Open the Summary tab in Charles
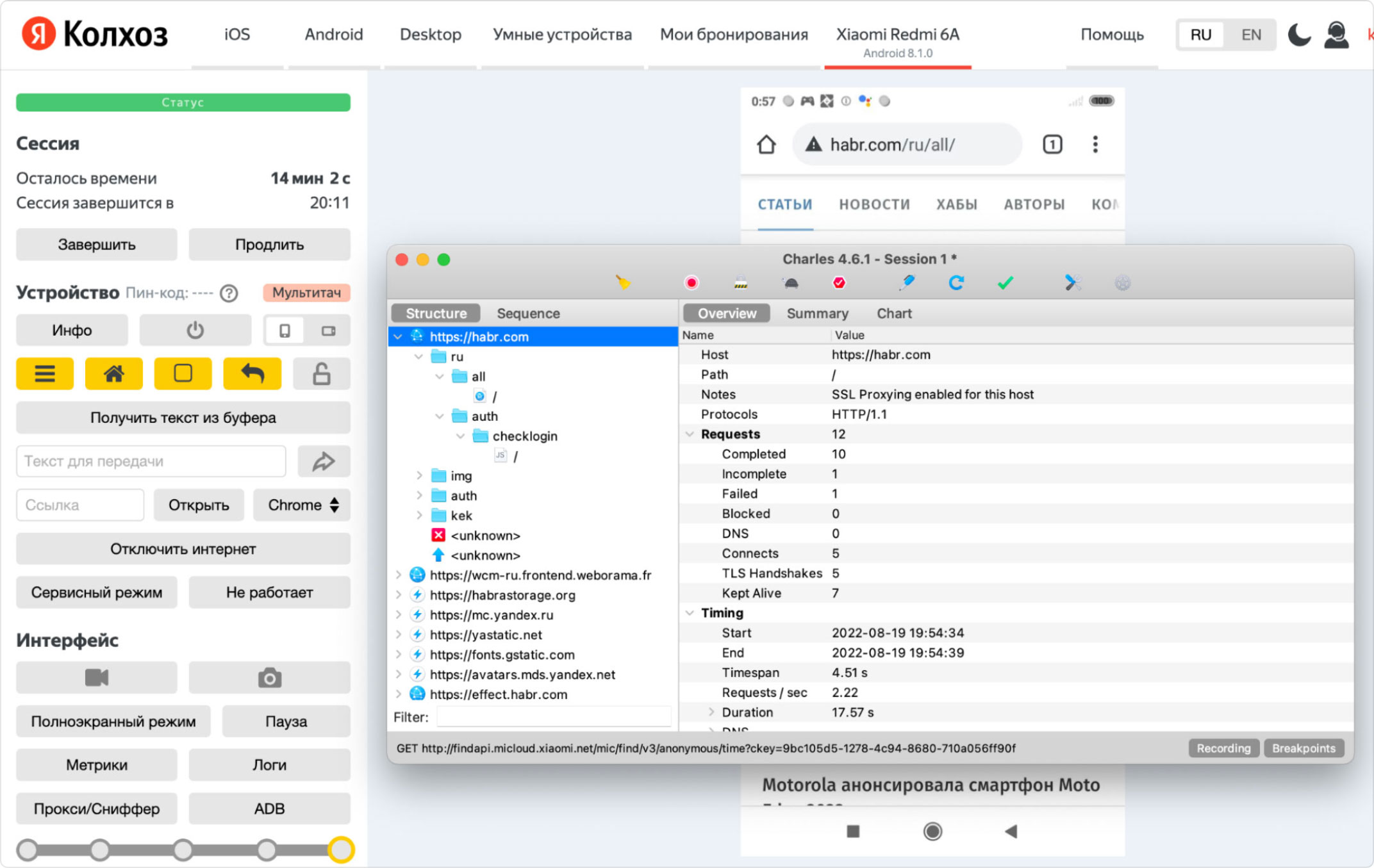Viewport: 1374px width, 868px height. coord(817,313)
